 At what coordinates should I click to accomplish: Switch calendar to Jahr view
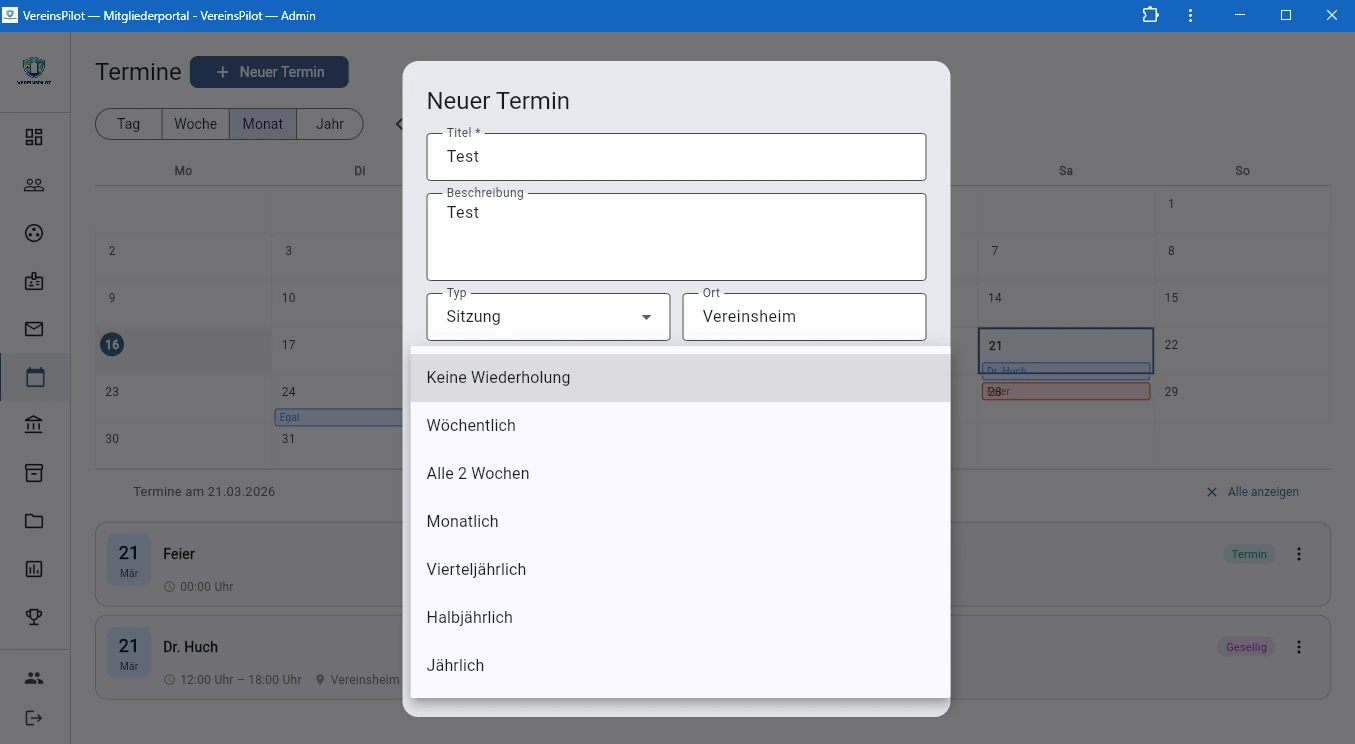pyautogui.click(x=329, y=124)
